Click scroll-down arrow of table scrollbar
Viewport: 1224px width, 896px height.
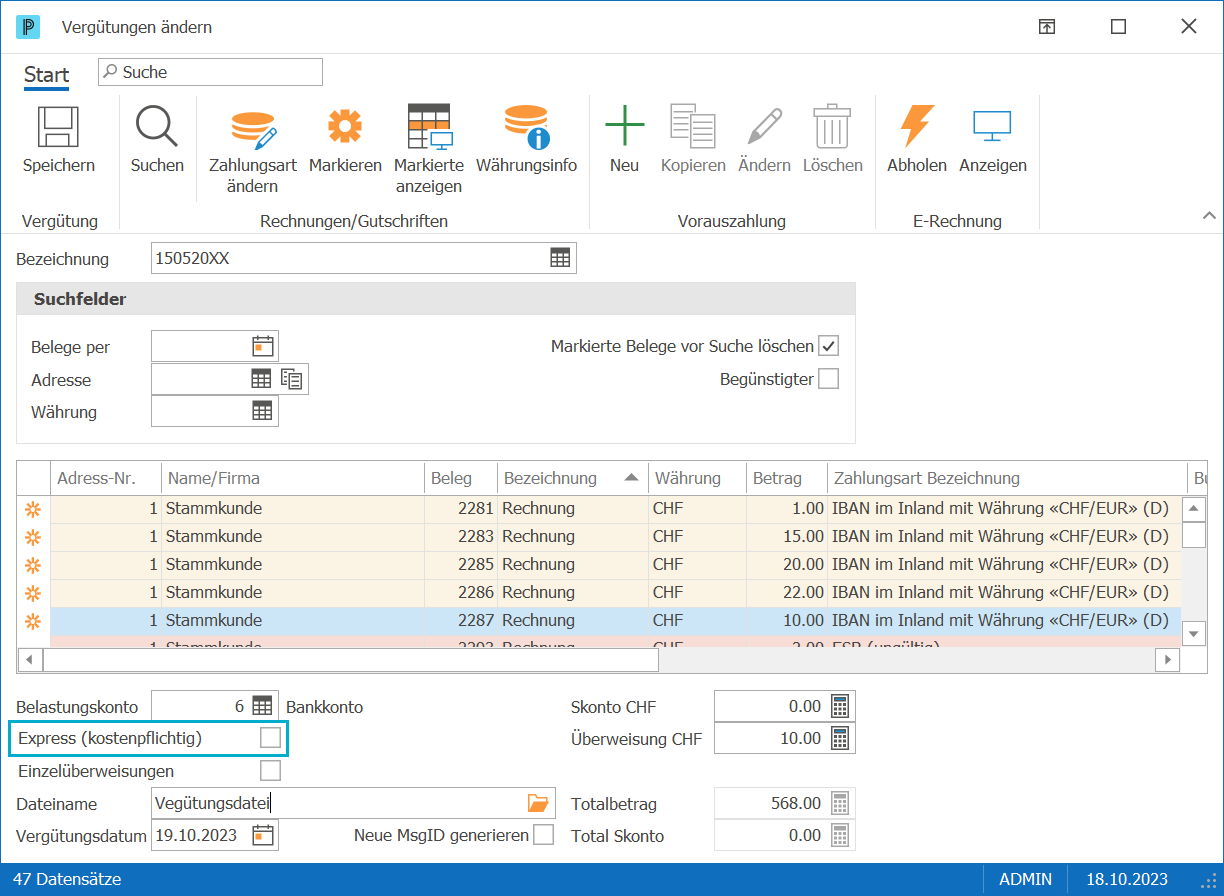pos(1194,633)
